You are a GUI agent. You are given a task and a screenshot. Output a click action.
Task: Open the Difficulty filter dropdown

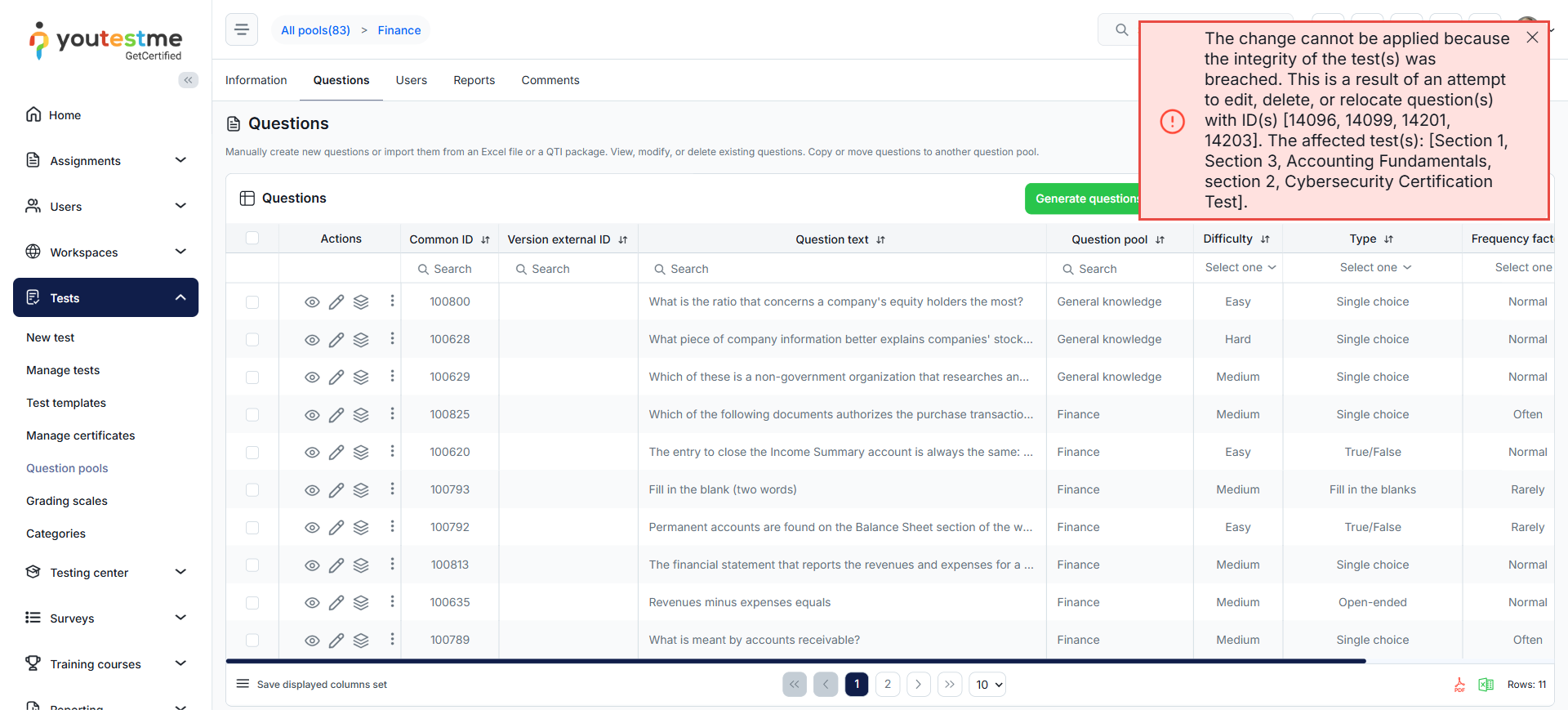point(1239,268)
